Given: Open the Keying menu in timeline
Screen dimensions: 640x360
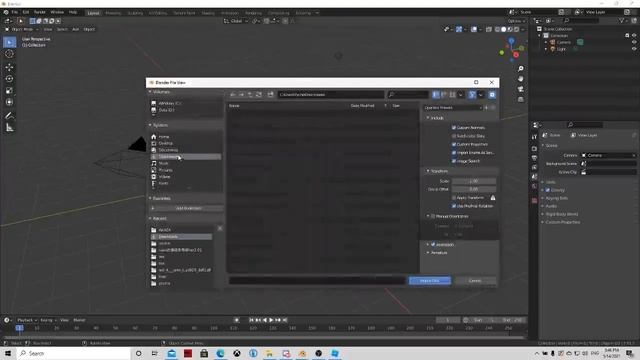Looking at the screenshot, I should (48, 320).
